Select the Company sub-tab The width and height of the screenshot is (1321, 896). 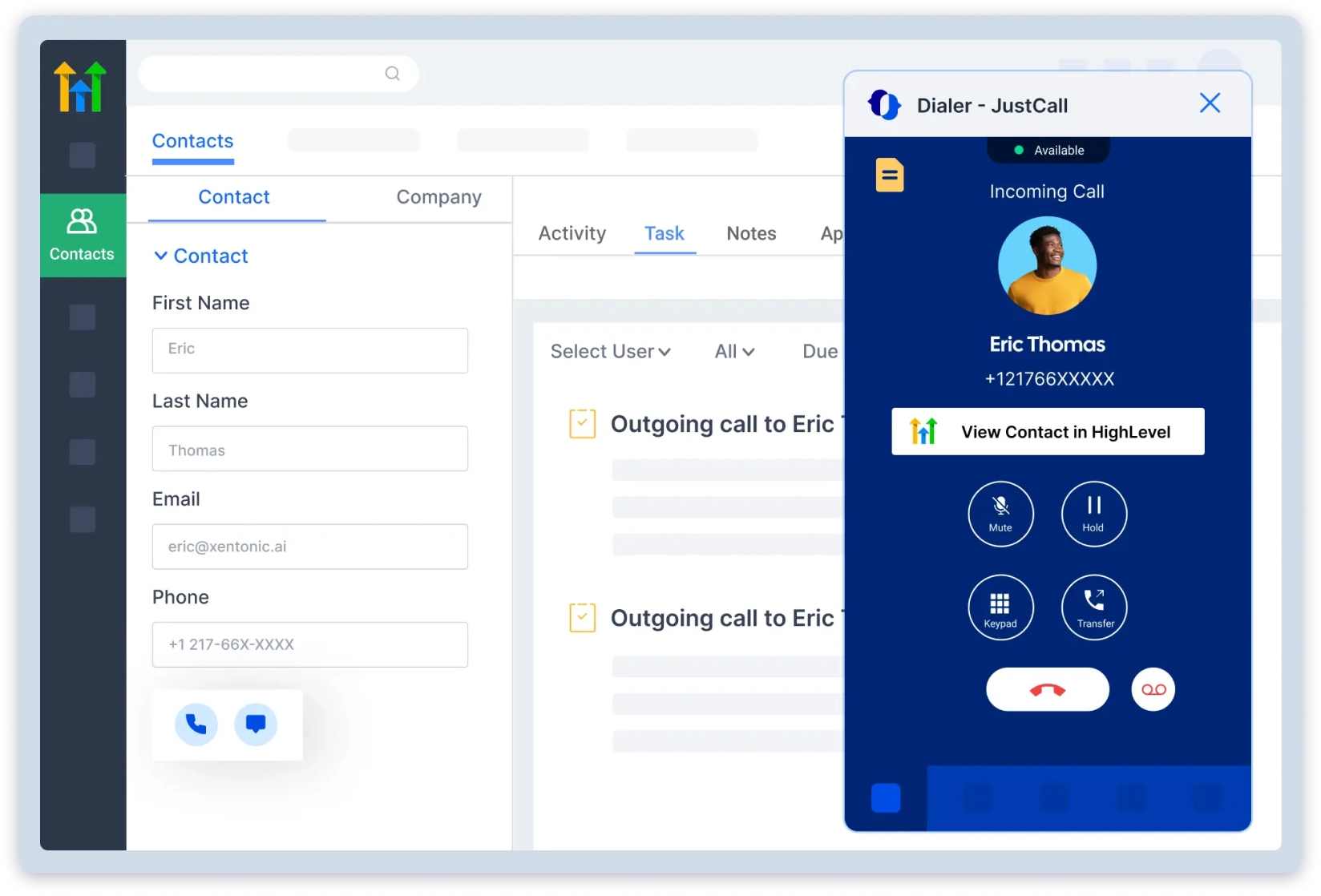coord(439,197)
